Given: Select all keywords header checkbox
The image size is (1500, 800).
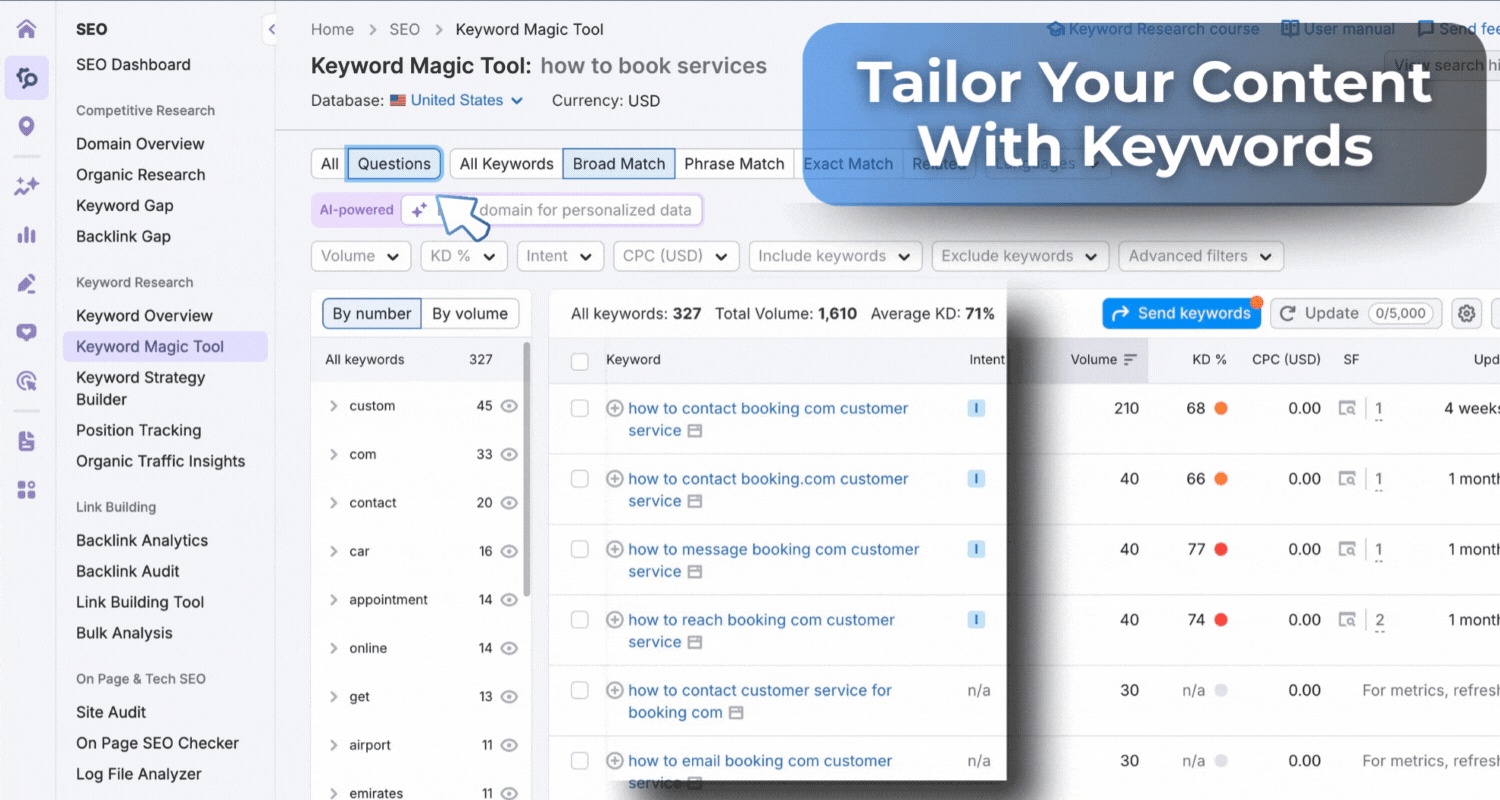Looking at the screenshot, I should point(580,361).
